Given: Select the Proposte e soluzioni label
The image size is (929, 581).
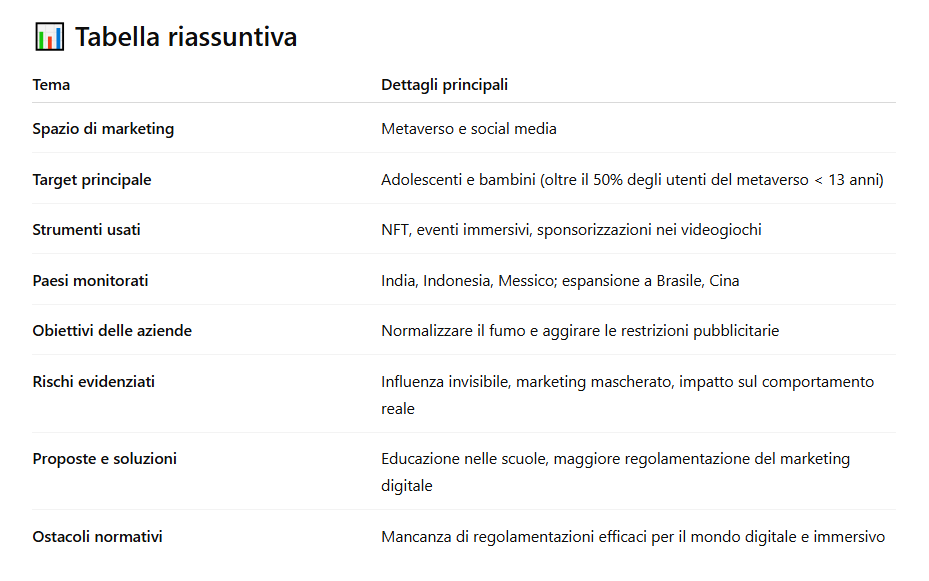Looking at the screenshot, I should (104, 458).
